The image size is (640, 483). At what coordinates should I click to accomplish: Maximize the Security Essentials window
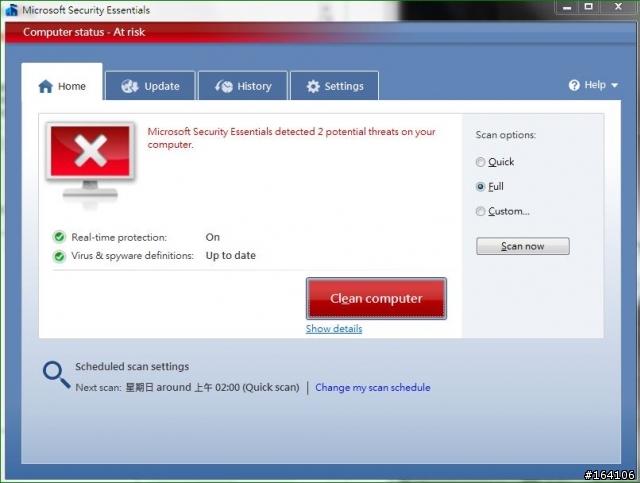point(589,7)
